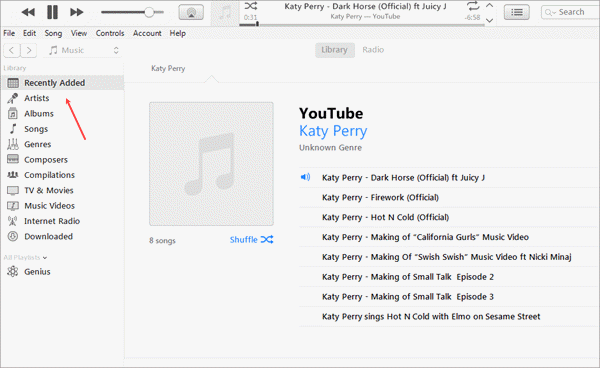Click the playback progress bar

[x=362, y=25]
